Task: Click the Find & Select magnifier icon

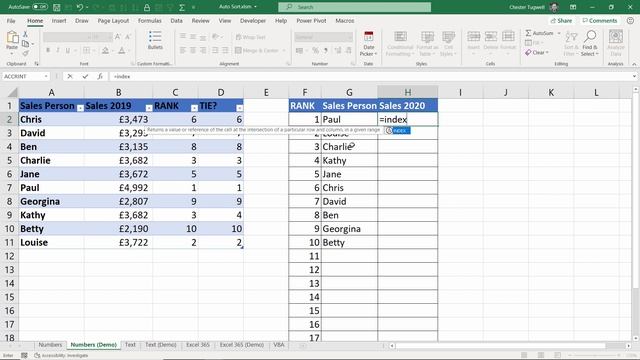Action: [x=590, y=37]
